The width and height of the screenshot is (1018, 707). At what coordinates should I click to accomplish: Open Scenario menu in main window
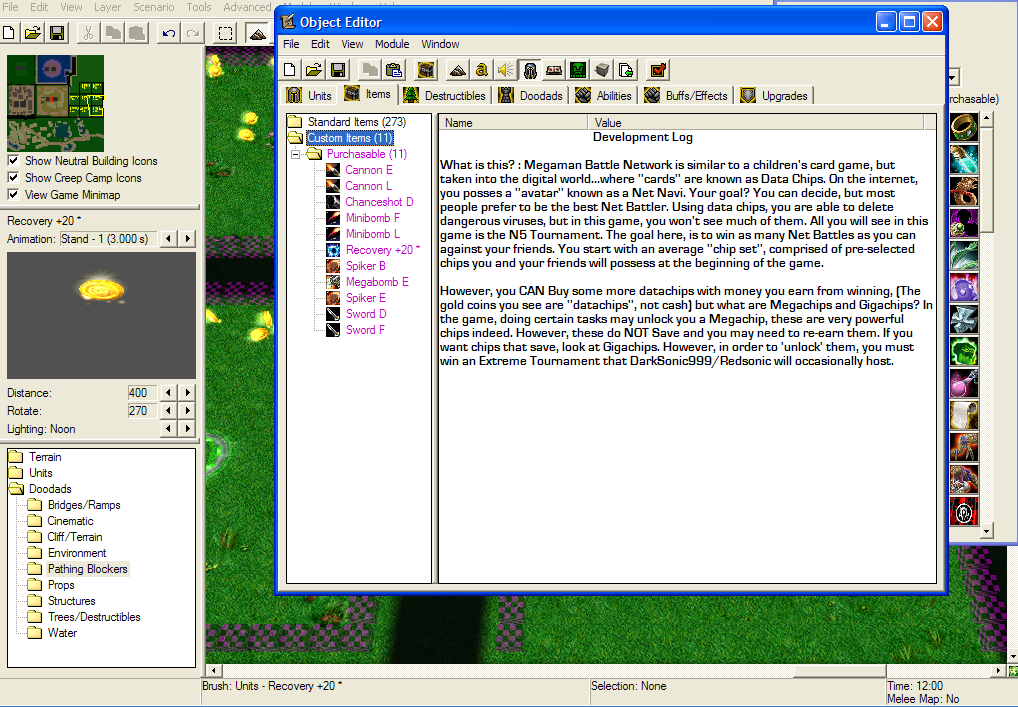(154, 7)
